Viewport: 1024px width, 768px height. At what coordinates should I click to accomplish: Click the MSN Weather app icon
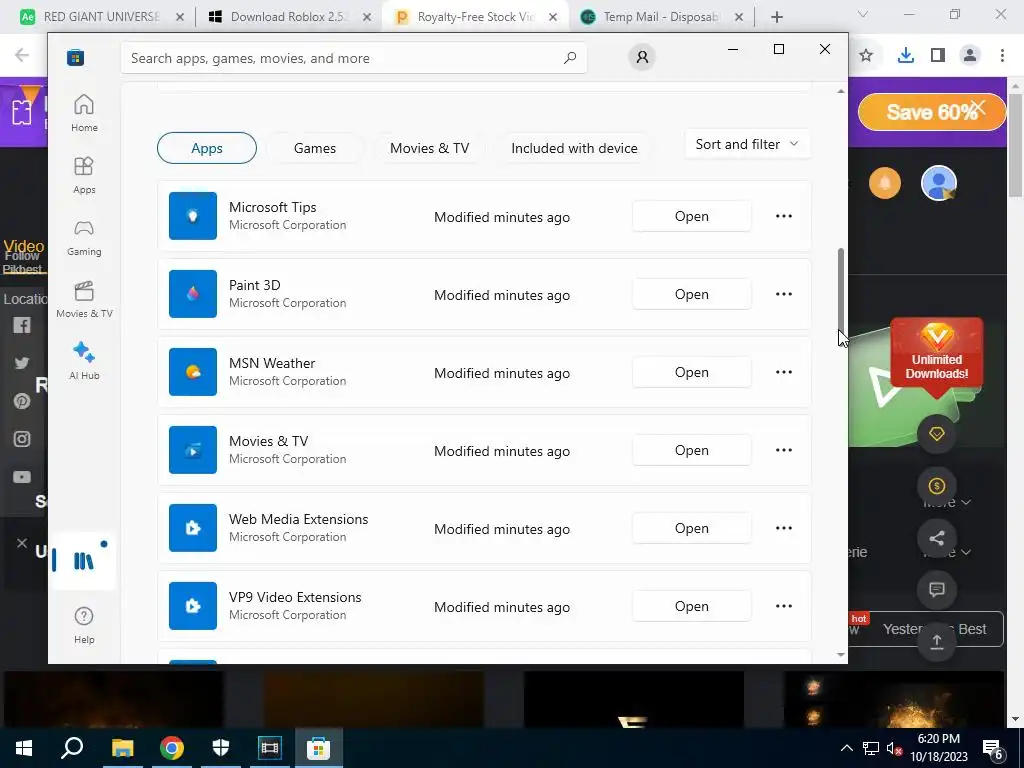coord(193,372)
